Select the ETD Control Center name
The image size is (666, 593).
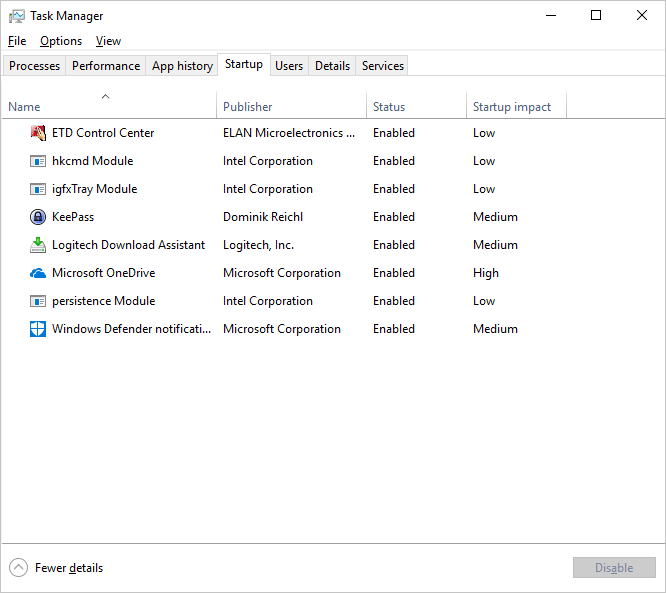point(103,133)
